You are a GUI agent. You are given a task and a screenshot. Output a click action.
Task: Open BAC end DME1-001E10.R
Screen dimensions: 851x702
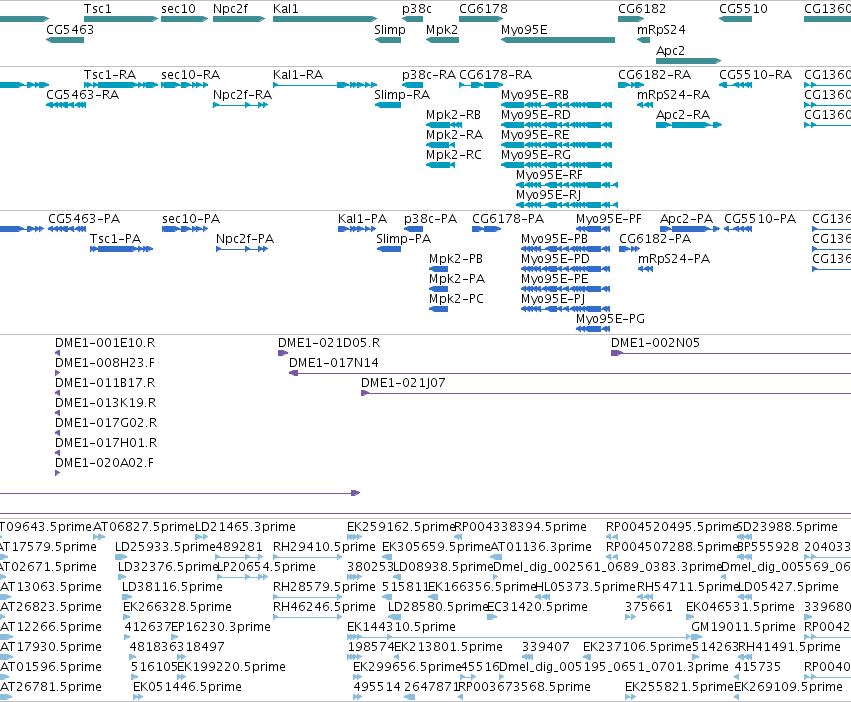point(105,343)
